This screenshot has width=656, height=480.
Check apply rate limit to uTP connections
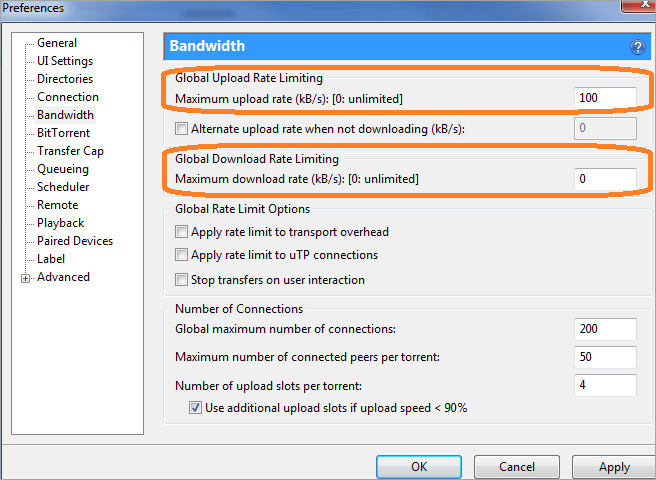[x=181, y=256]
